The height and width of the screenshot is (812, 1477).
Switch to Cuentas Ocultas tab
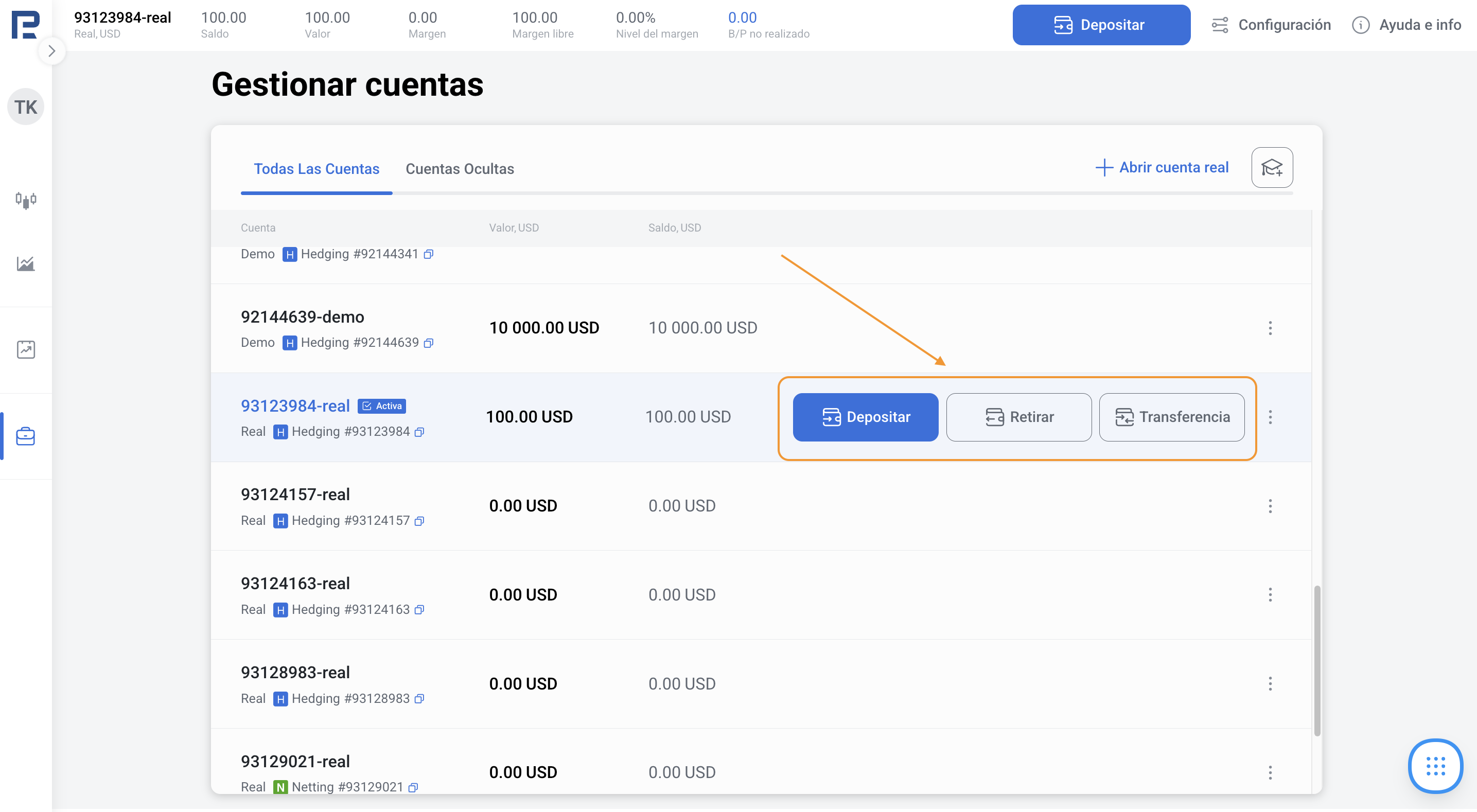pyautogui.click(x=459, y=169)
